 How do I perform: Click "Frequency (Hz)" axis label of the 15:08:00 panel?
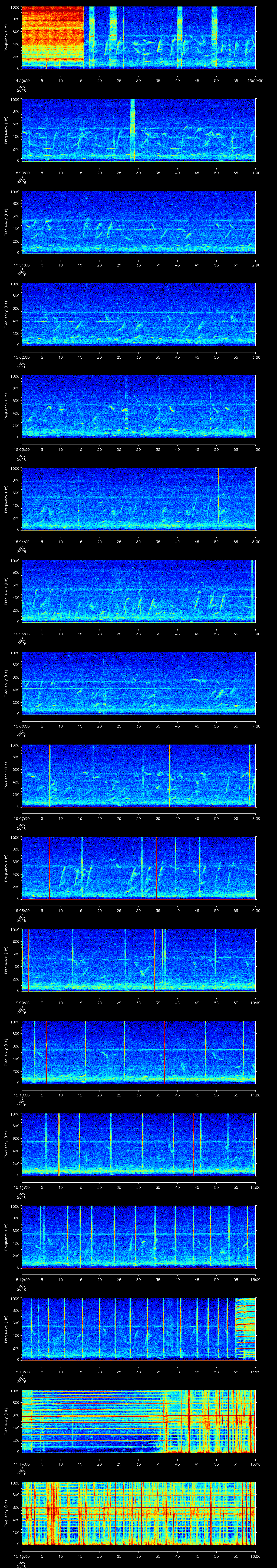click(x=6, y=868)
